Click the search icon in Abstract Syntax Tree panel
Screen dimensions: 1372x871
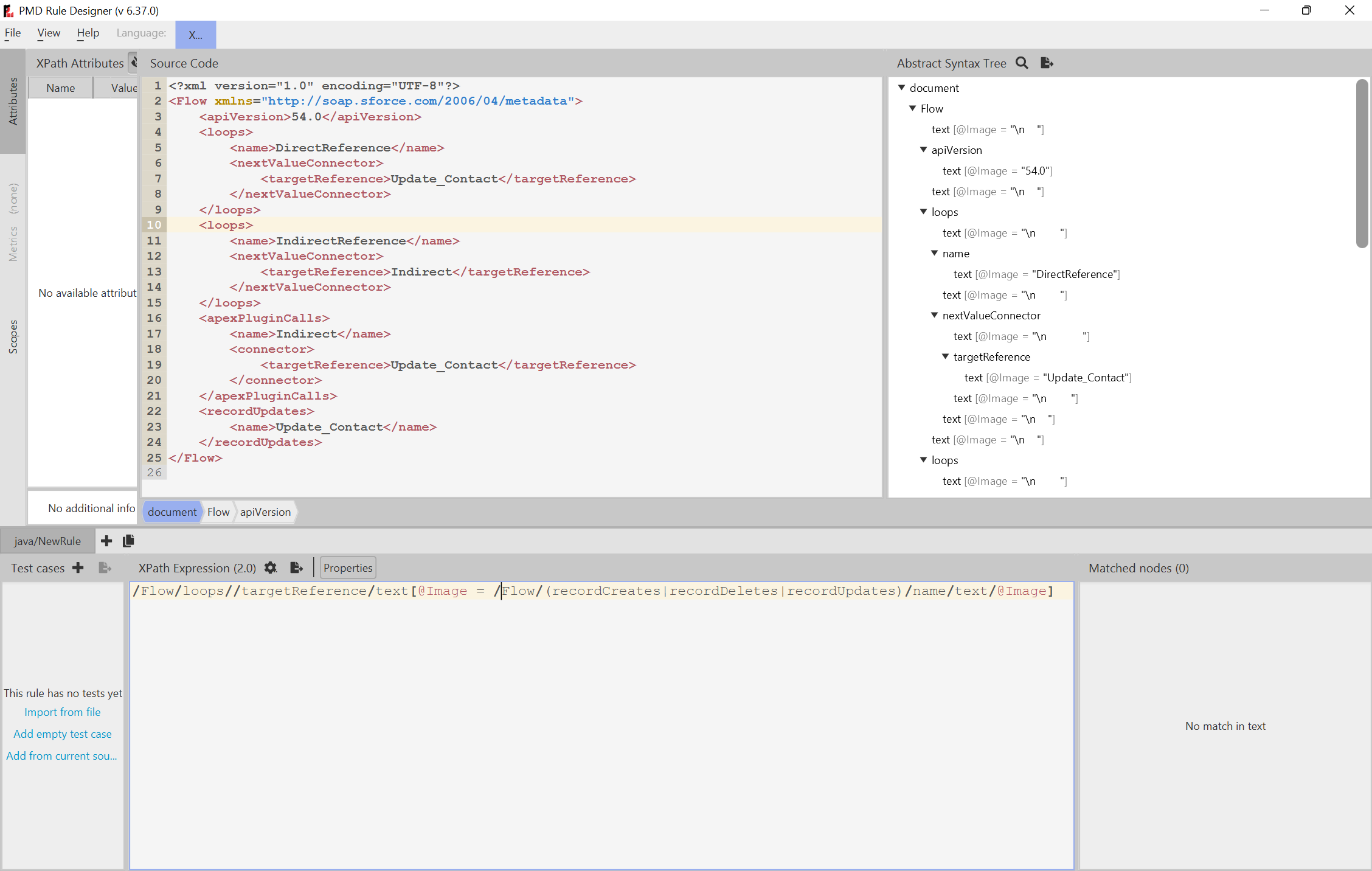click(x=1022, y=63)
